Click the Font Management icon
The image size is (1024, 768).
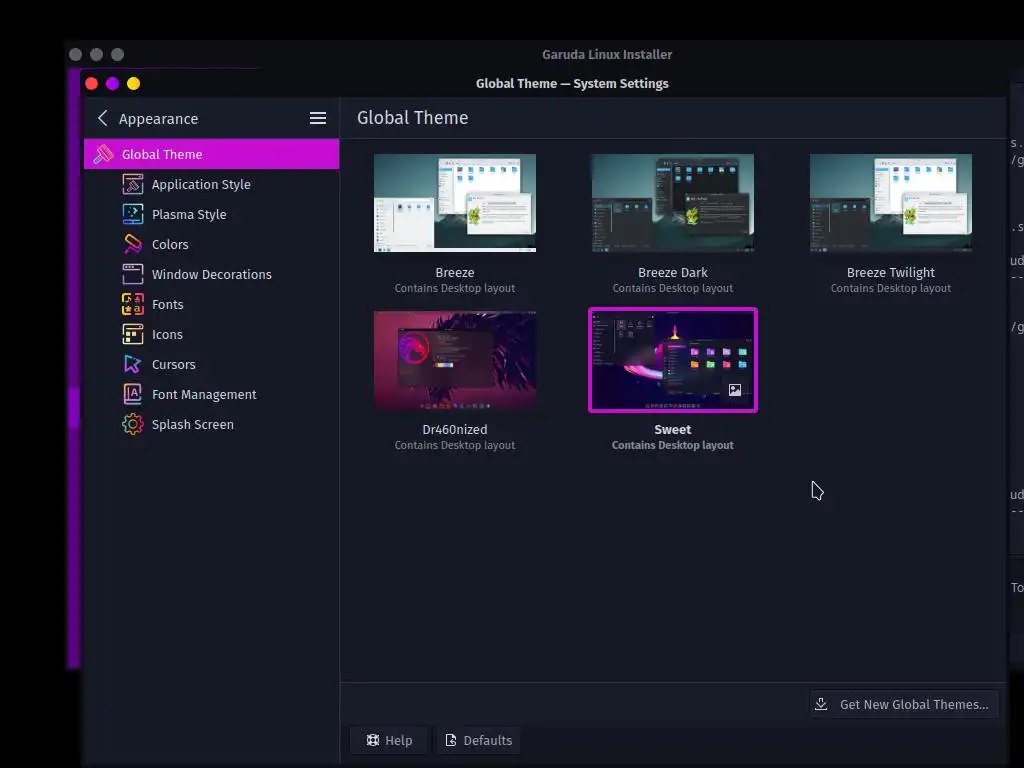[x=133, y=394]
